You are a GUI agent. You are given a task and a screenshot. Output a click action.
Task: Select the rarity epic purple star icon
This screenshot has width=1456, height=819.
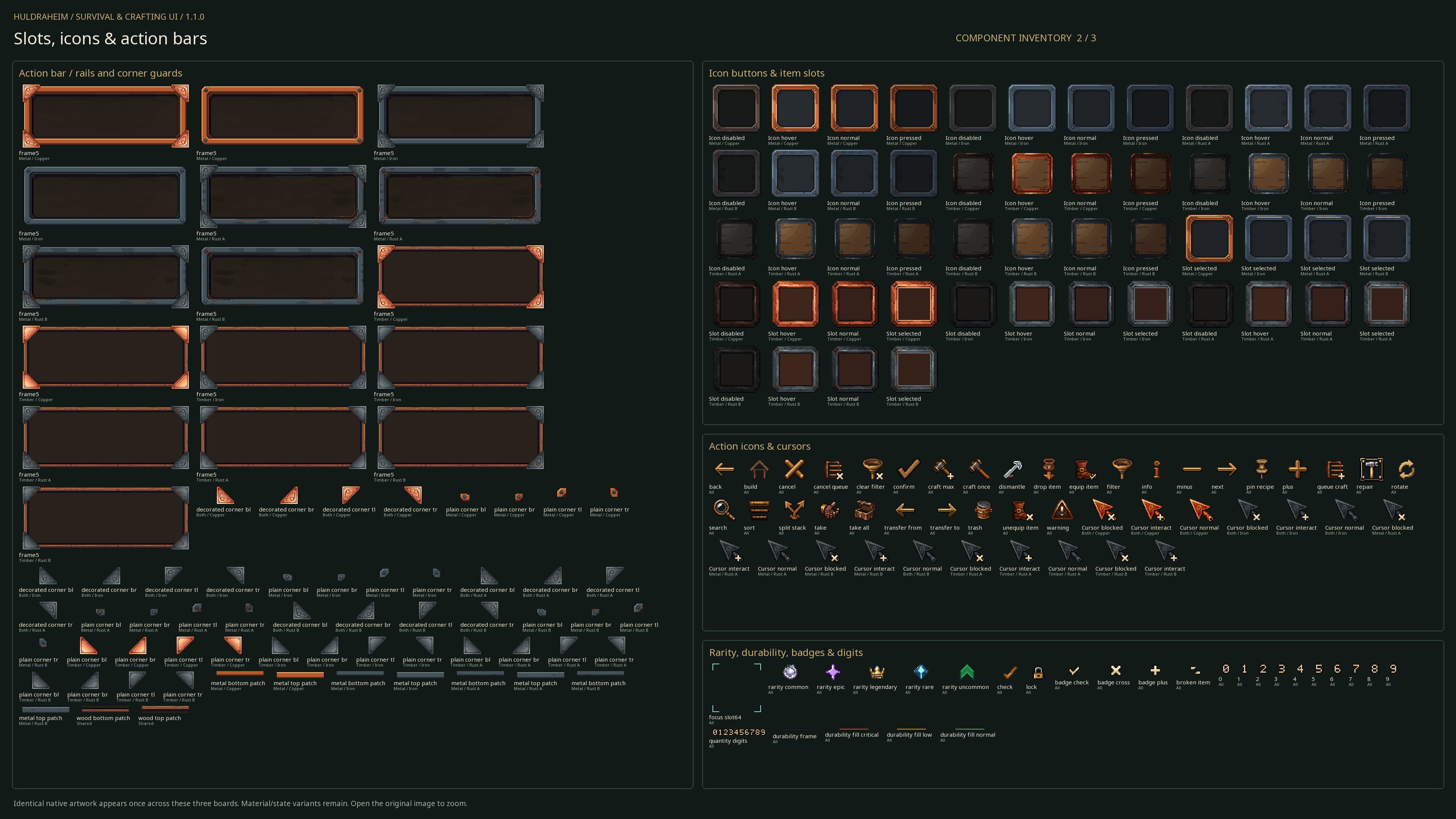click(833, 672)
